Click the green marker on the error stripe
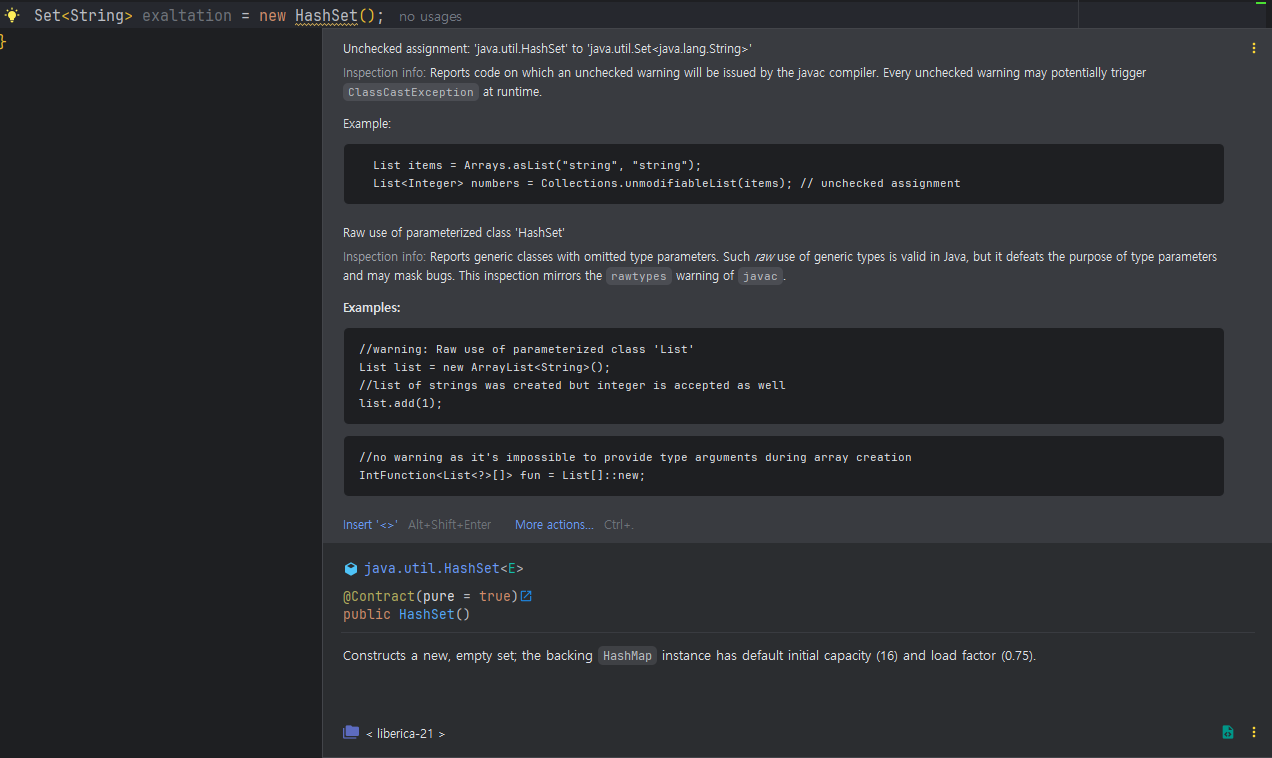This screenshot has width=1272, height=758. (1261, 4)
